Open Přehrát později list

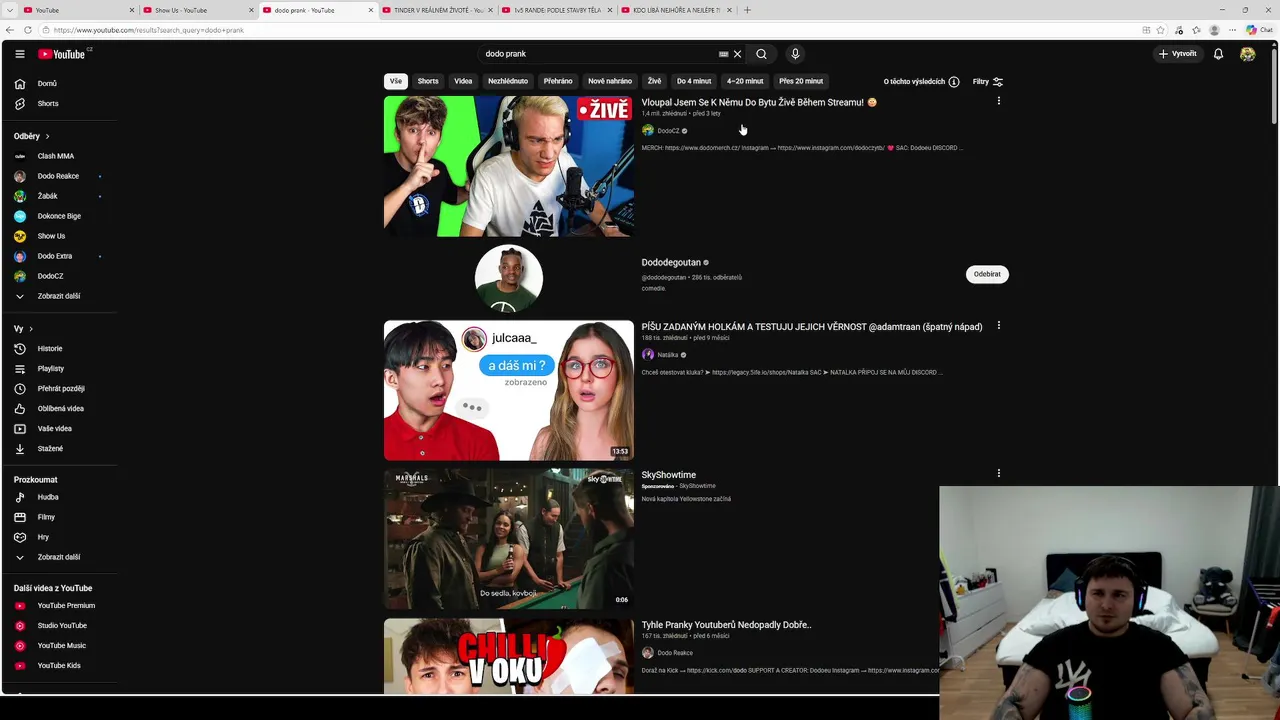tap(61, 389)
